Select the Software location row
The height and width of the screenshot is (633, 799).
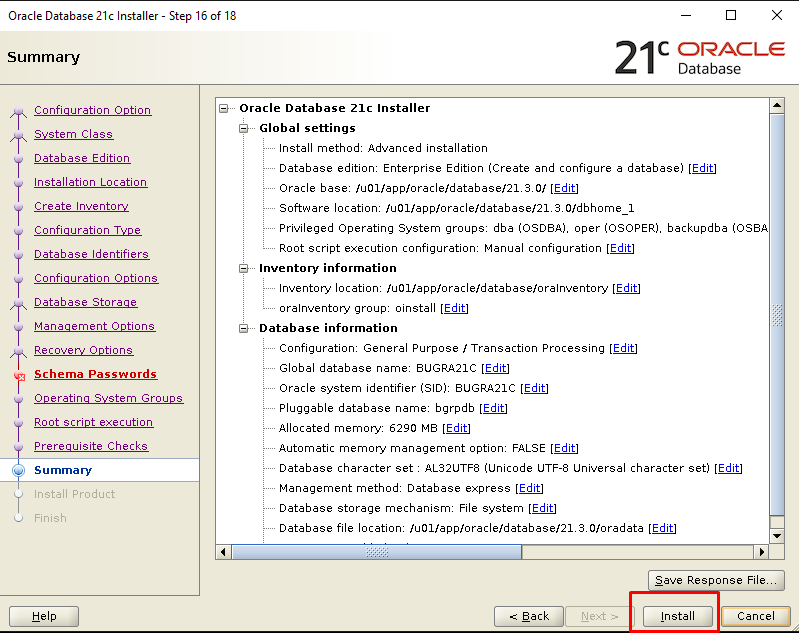(457, 208)
